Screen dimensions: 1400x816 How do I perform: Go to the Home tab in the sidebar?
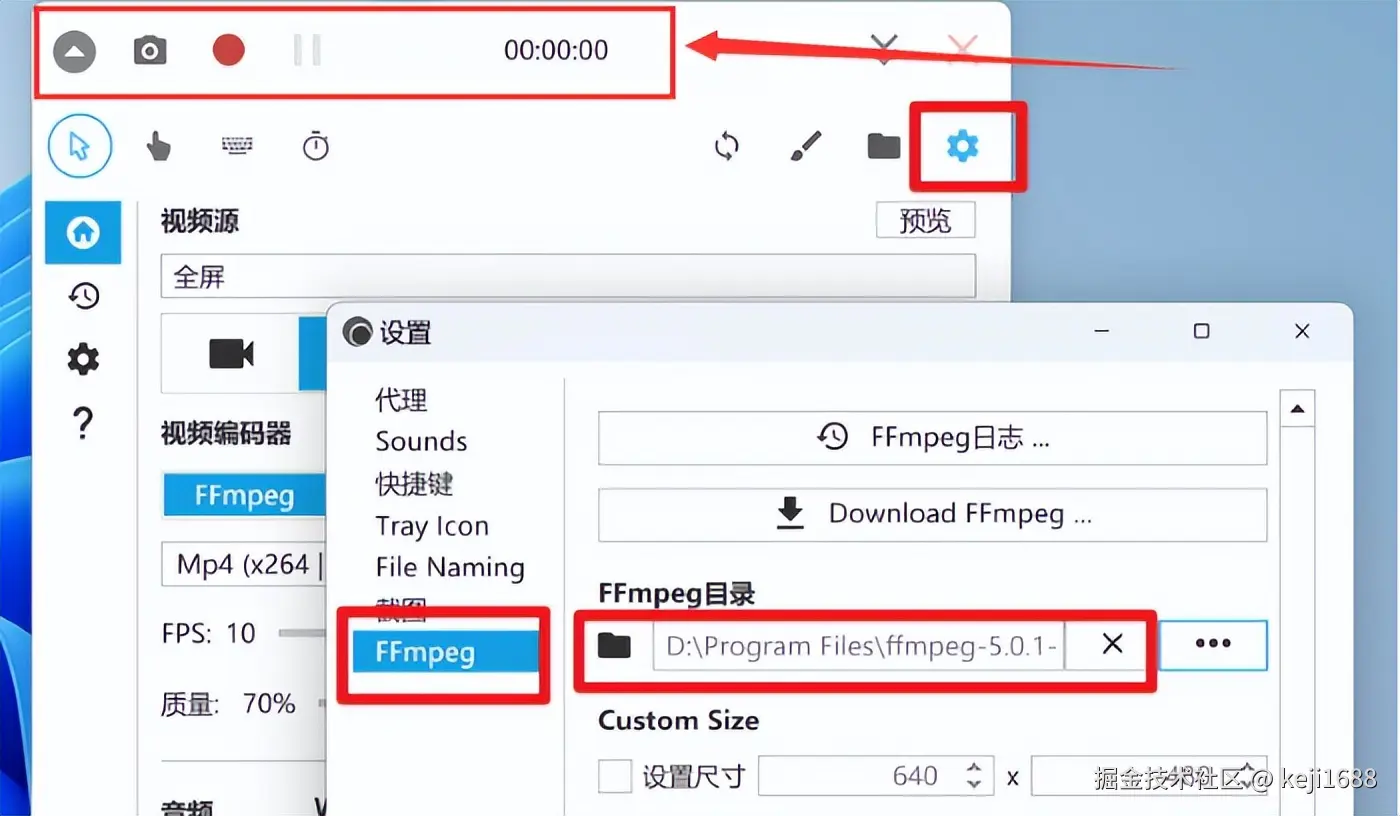(83, 233)
